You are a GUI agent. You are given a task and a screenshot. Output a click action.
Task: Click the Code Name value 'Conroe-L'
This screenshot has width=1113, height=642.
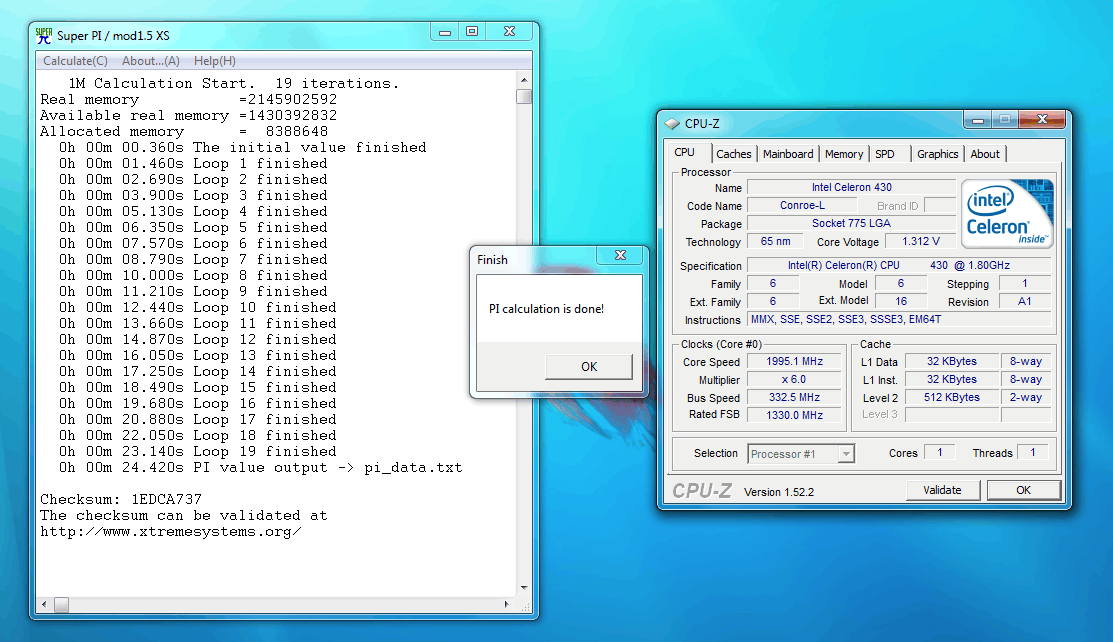(802, 205)
